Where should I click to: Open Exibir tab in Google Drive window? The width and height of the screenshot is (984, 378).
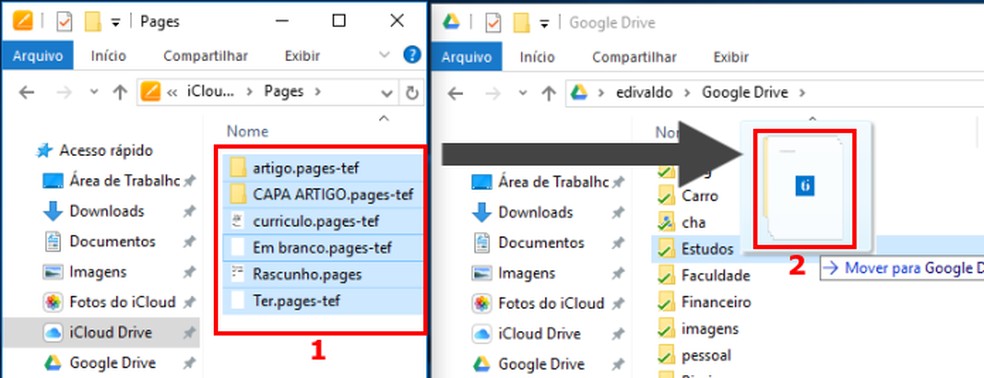point(731,57)
